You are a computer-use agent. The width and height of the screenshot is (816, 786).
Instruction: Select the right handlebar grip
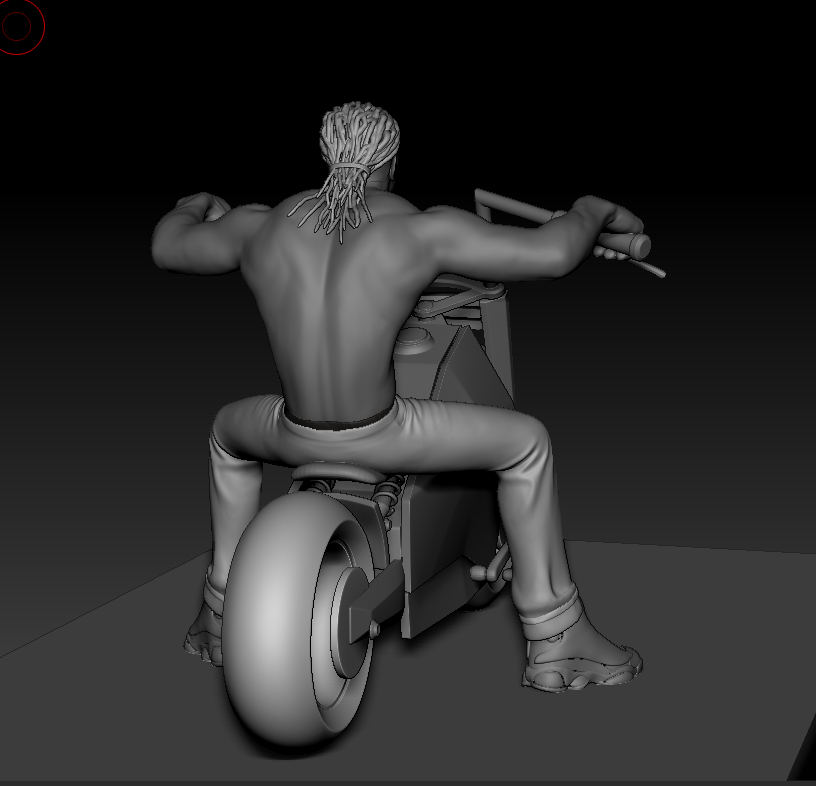(x=625, y=245)
